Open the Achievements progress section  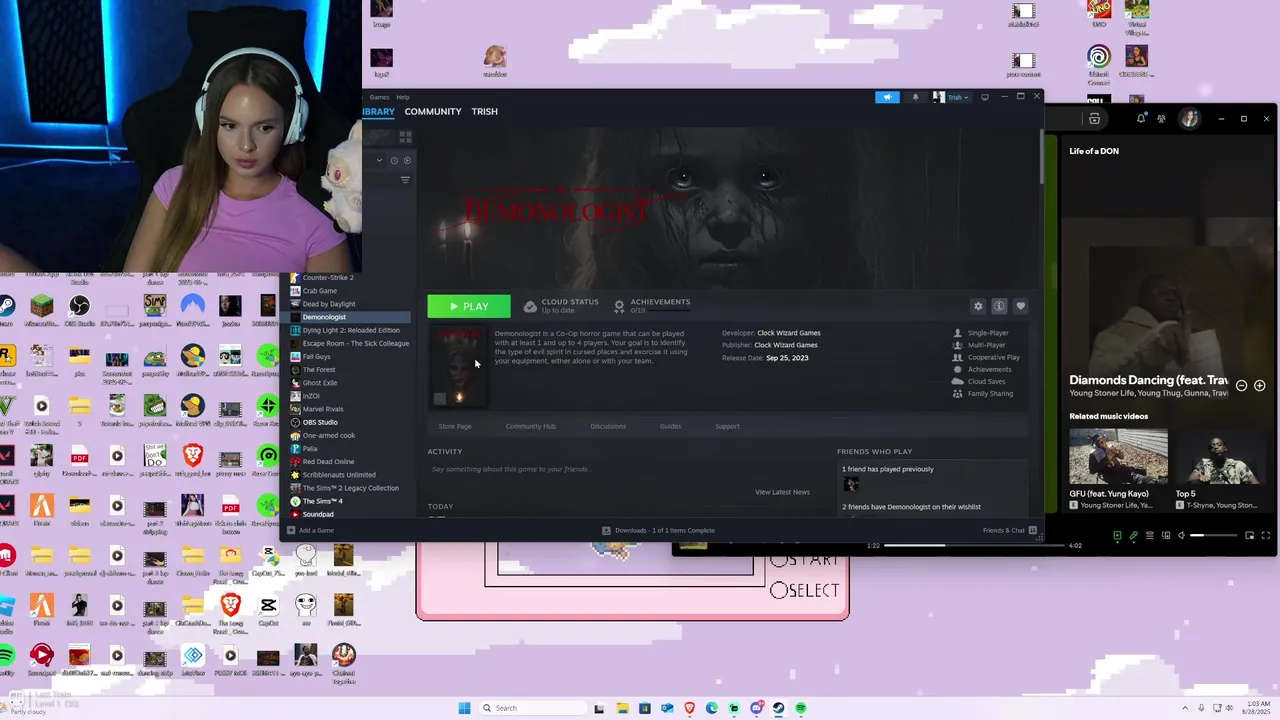click(652, 305)
